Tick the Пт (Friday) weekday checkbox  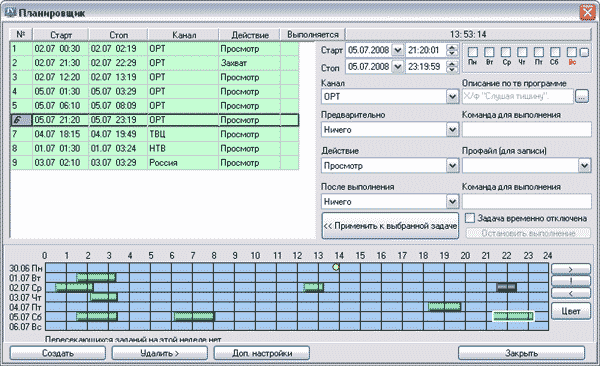[x=539, y=52]
